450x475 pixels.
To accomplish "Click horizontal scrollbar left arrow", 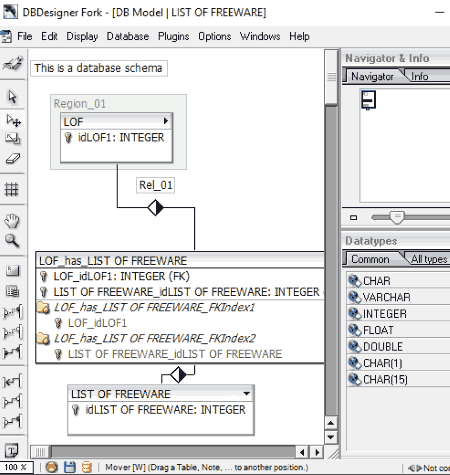I will pyautogui.click(x=302, y=452).
